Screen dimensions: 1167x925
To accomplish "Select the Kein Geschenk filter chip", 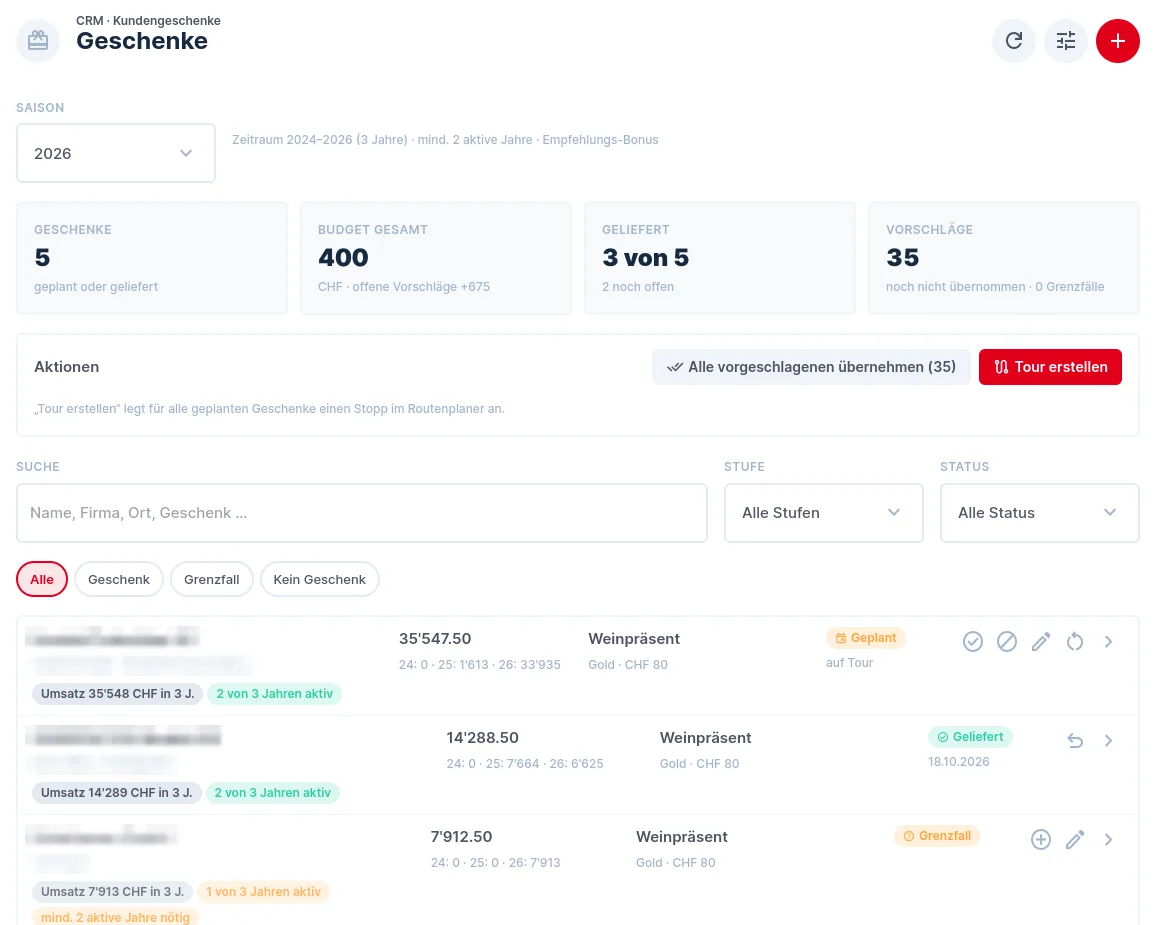I will click(319, 579).
